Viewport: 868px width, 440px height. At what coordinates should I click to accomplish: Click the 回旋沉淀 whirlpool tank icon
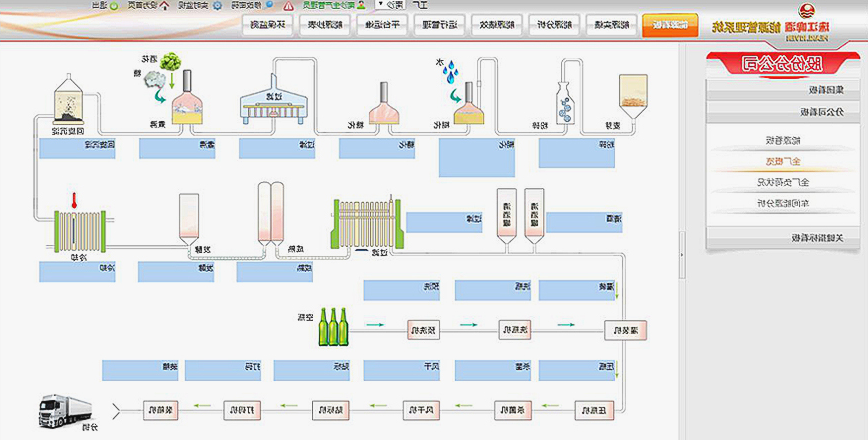[x=70, y=102]
